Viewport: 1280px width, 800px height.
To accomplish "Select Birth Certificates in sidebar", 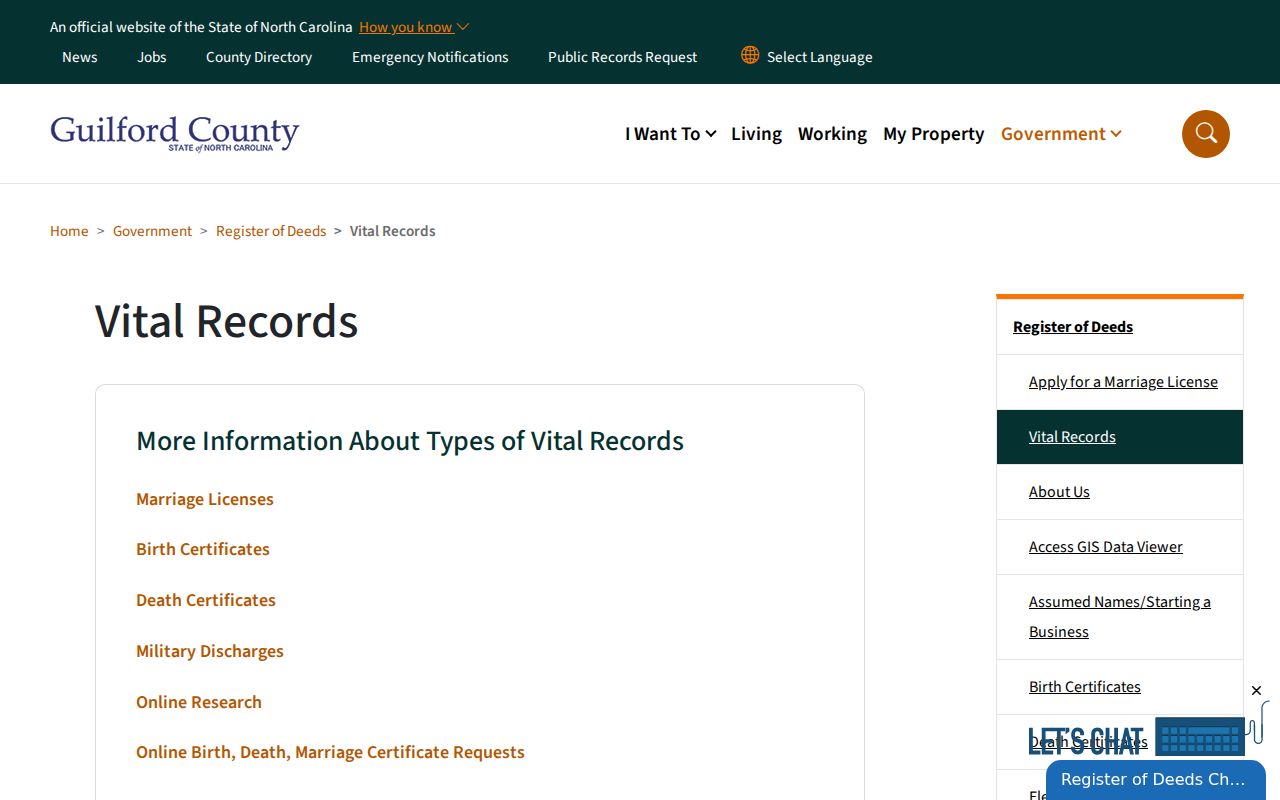I will [x=1084, y=687].
